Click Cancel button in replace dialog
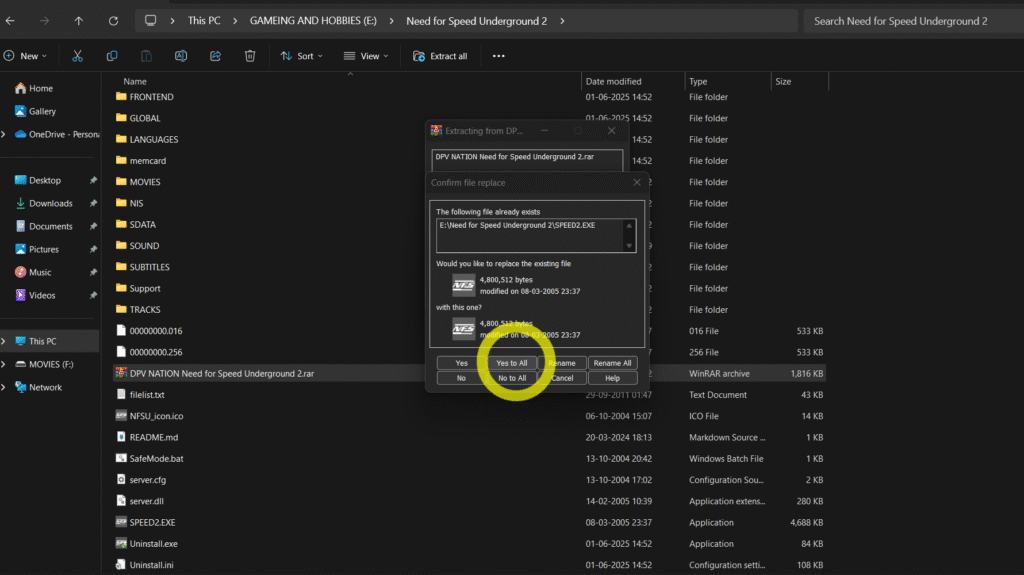The image size is (1024, 575). coord(562,378)
